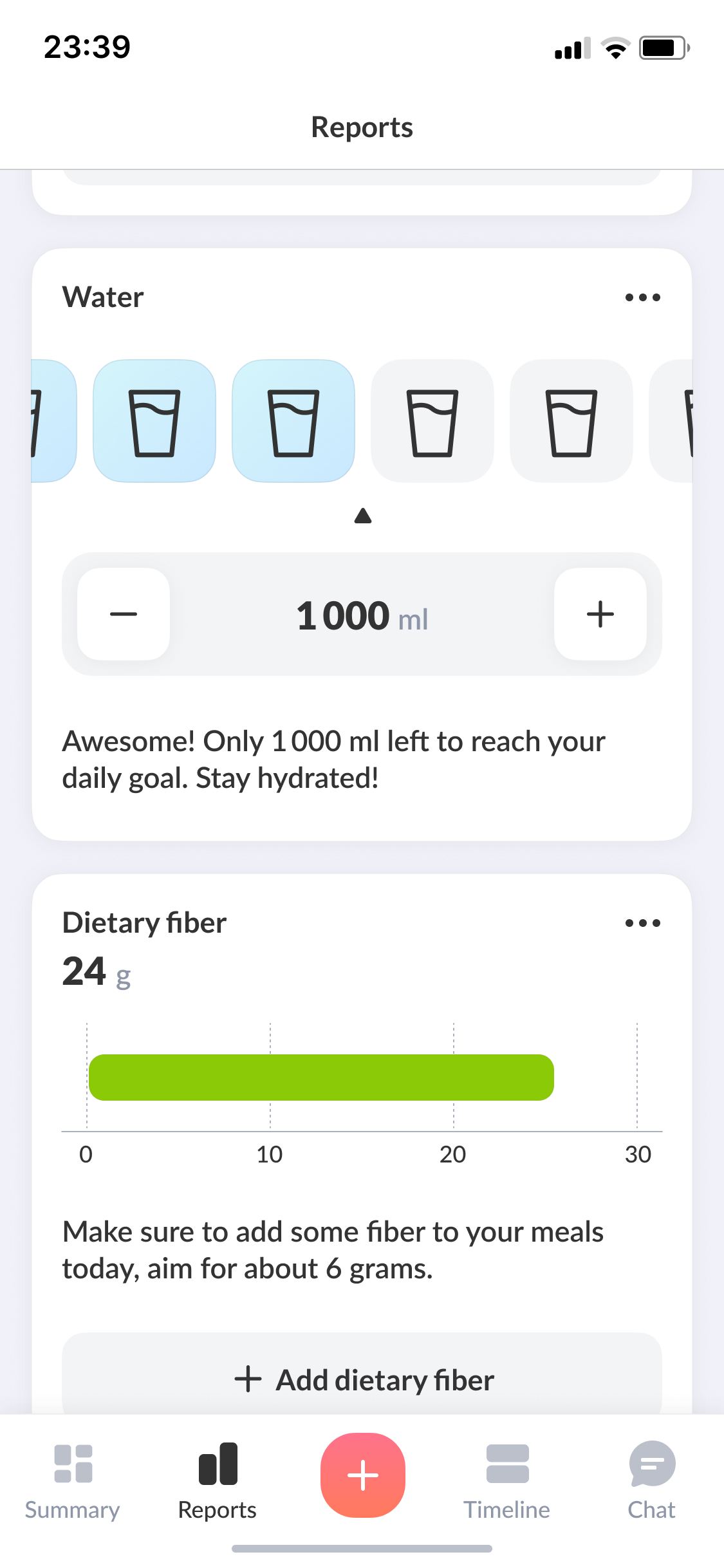Switch to the Summary tab
The width and height of the screenshot is (724, 1568).
73,1480
